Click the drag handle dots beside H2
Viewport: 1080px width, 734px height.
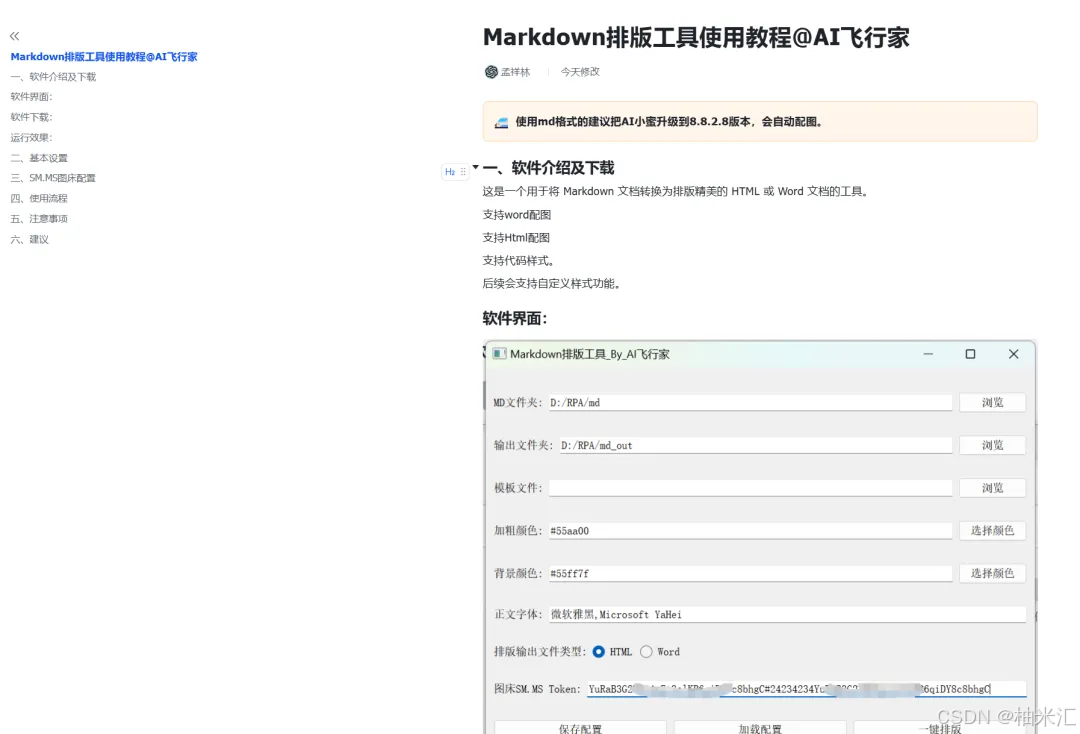(x=463, y=171)
